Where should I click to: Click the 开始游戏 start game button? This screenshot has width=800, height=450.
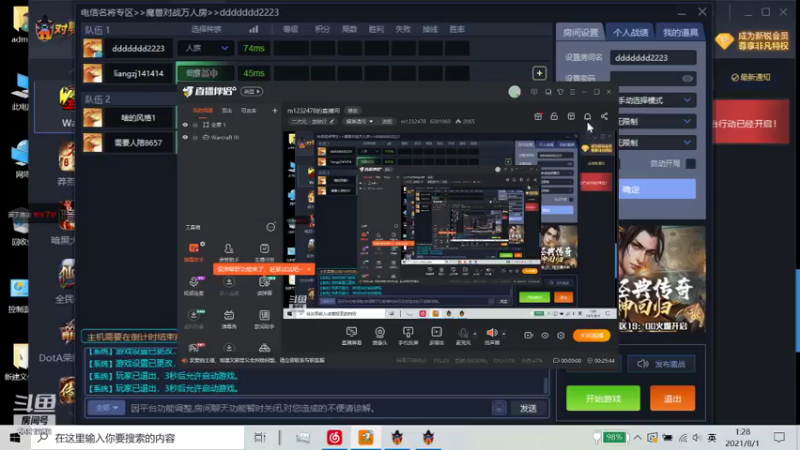click(x=603, y=398)
